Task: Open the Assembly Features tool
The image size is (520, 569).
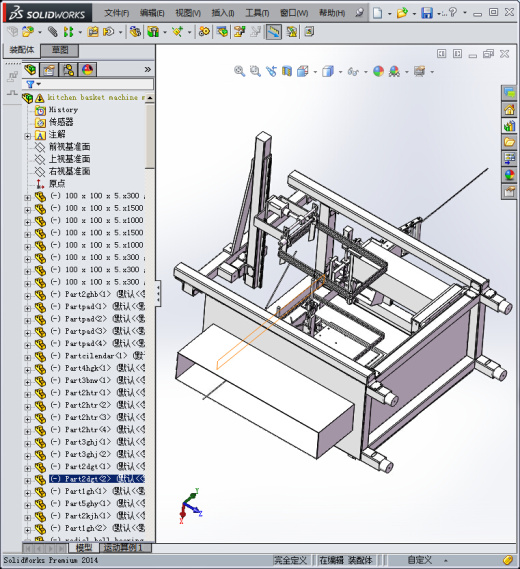Action: click(x=153, y=32)
